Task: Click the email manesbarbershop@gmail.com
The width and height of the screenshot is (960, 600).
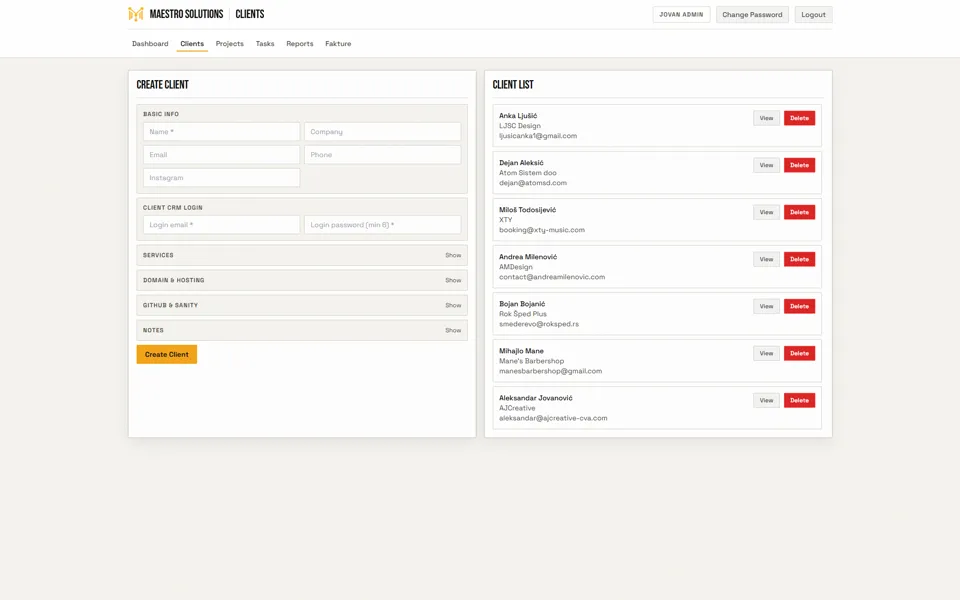Action: [x=550, y=371]
